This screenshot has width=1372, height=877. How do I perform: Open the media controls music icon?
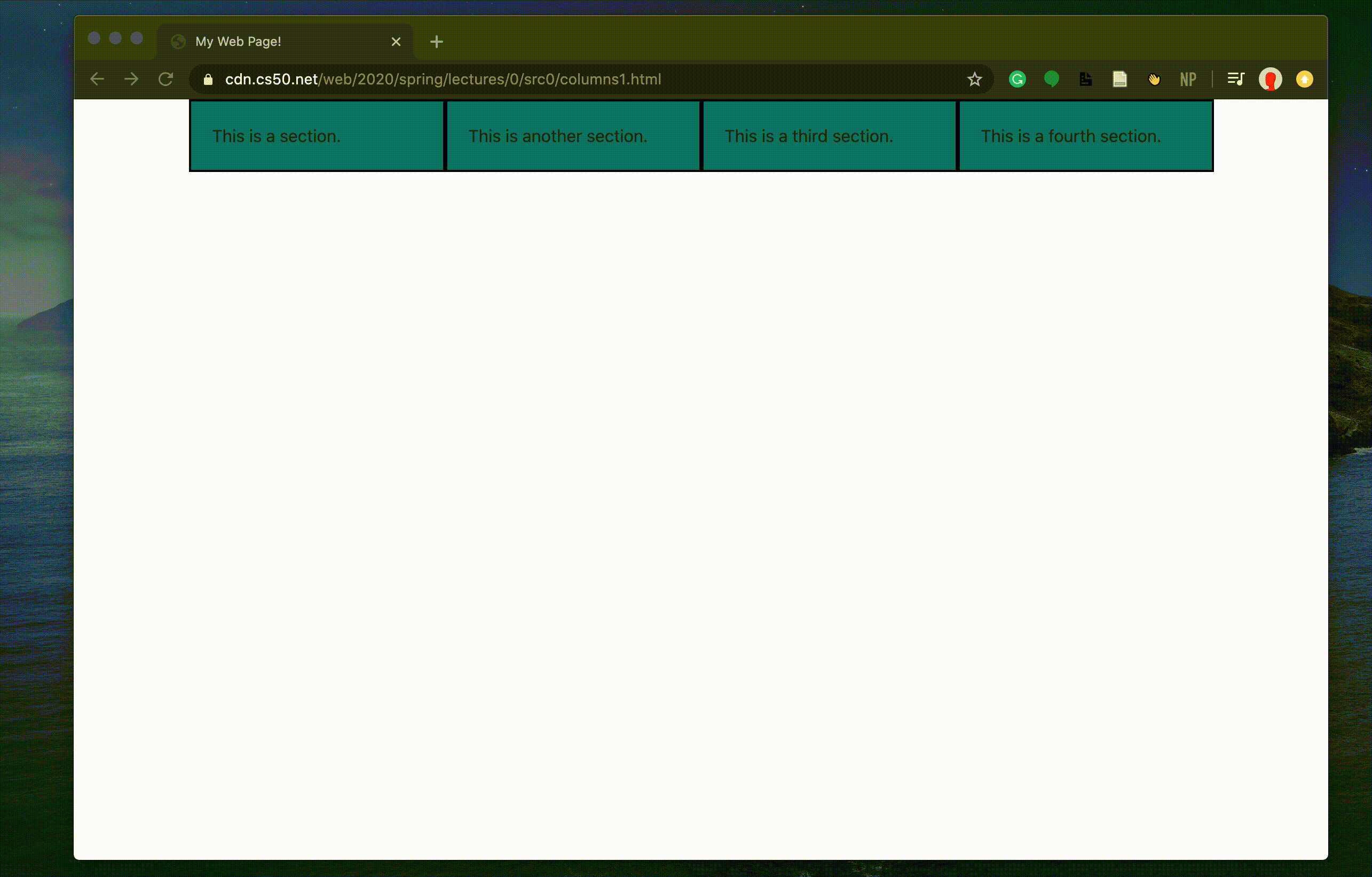click(1235, 79)
